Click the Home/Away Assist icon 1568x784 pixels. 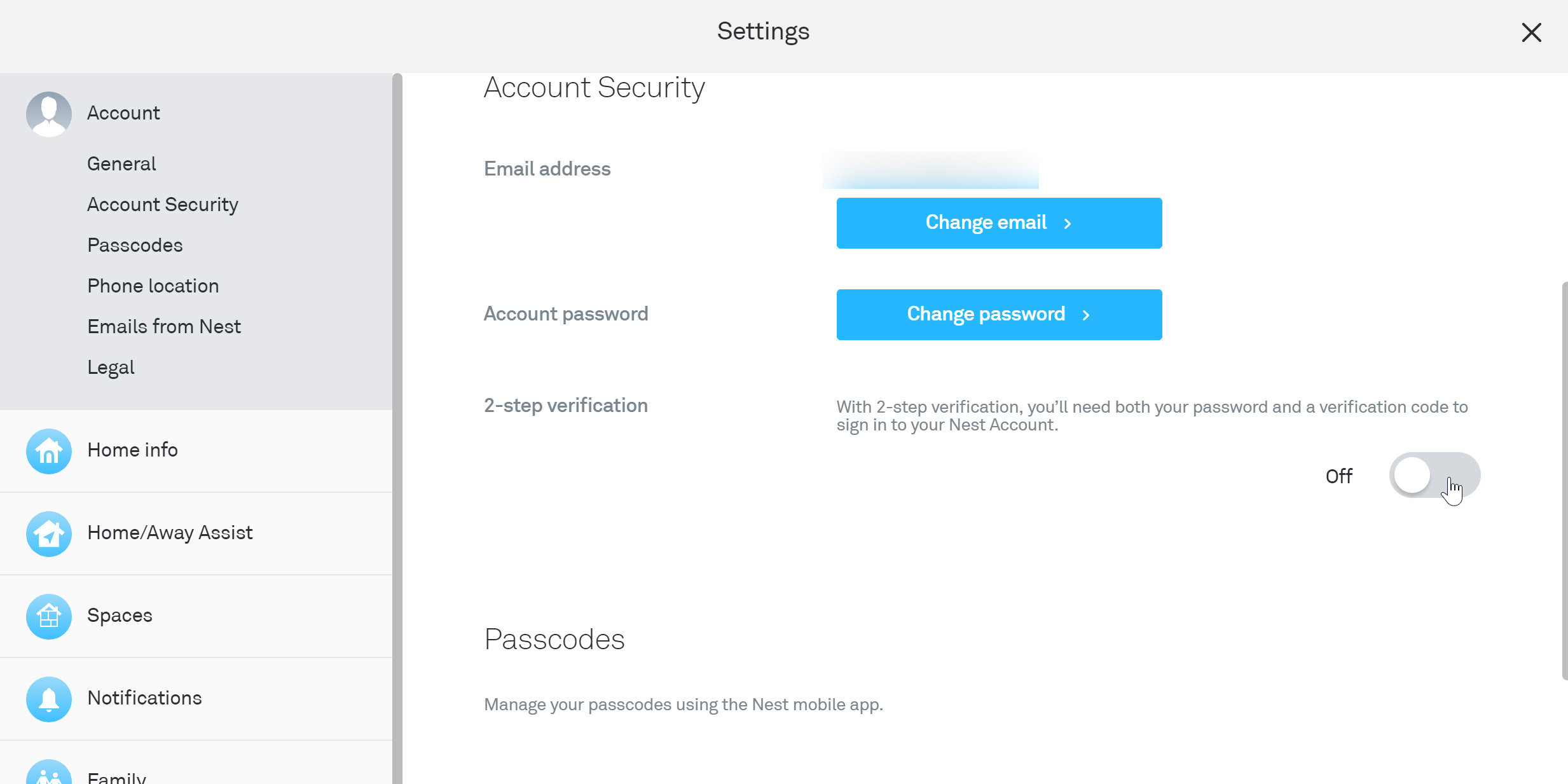coord(49,534)
